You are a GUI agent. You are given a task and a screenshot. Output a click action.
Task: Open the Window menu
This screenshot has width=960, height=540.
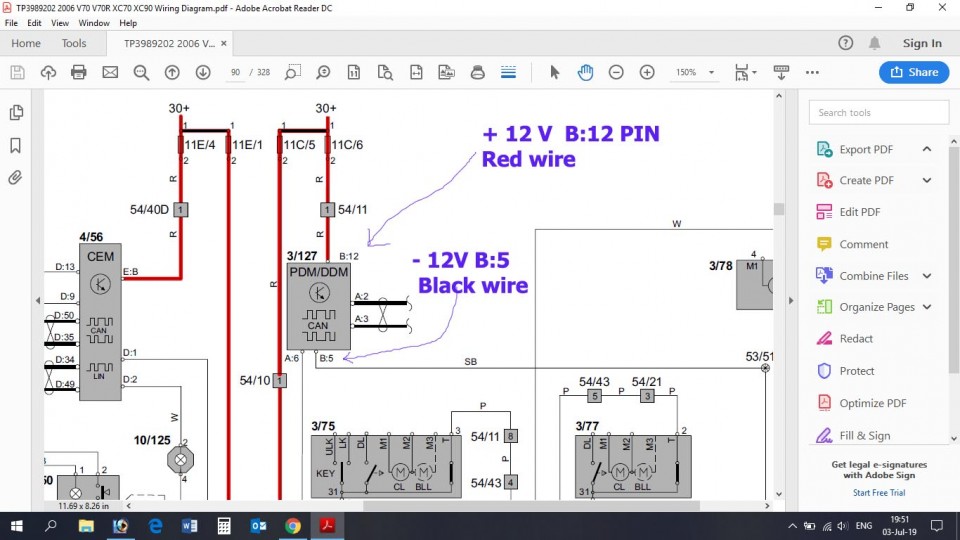[94, 23]
